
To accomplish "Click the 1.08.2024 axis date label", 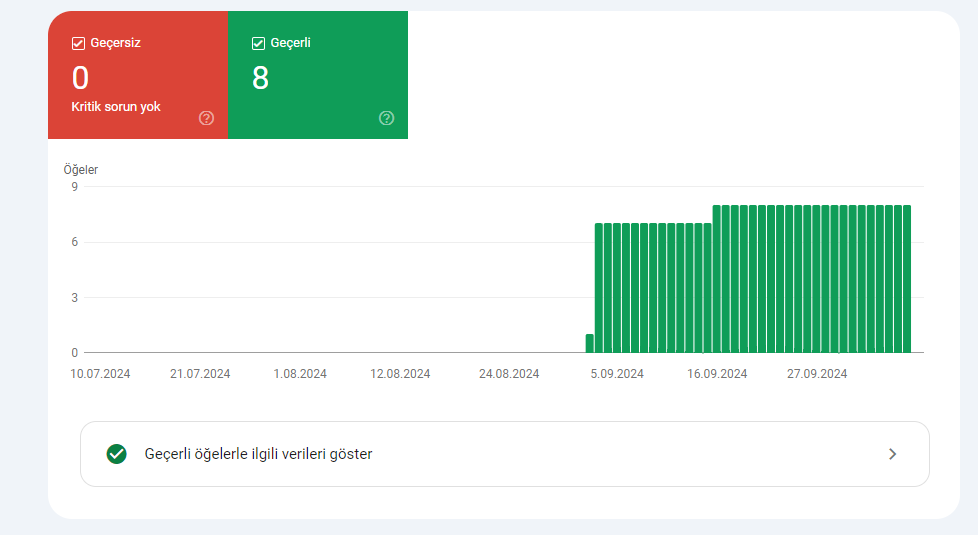I will click(x=300, y=374).
